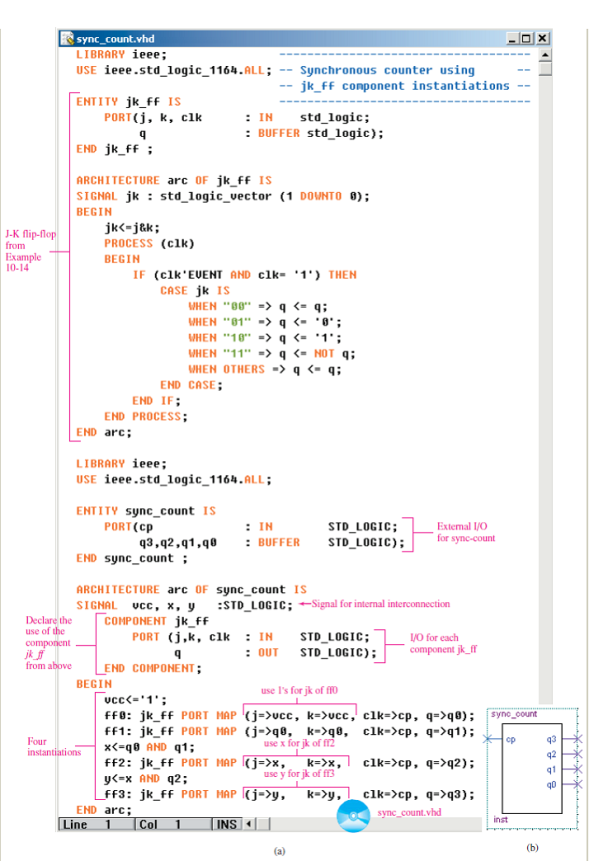Click the comment 'jk_ff component instantiations'

click(405, 86)
